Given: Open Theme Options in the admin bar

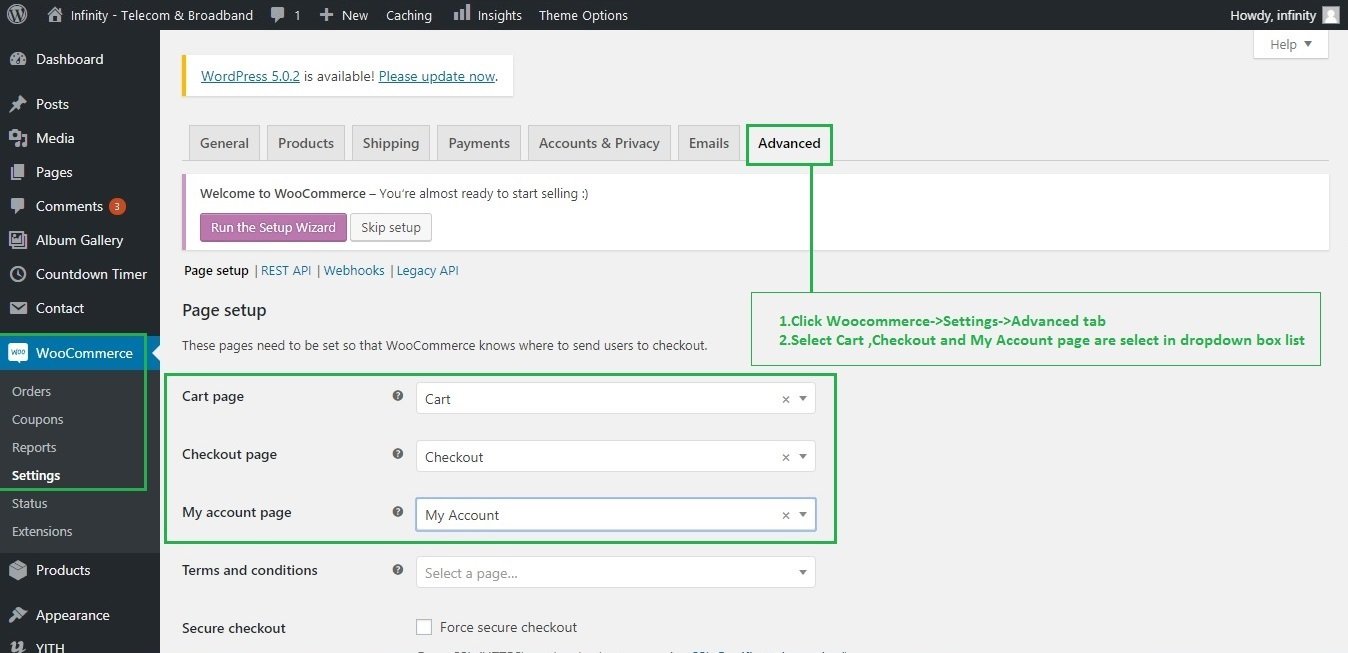Looking at the screenshot, I should (583, 15).
